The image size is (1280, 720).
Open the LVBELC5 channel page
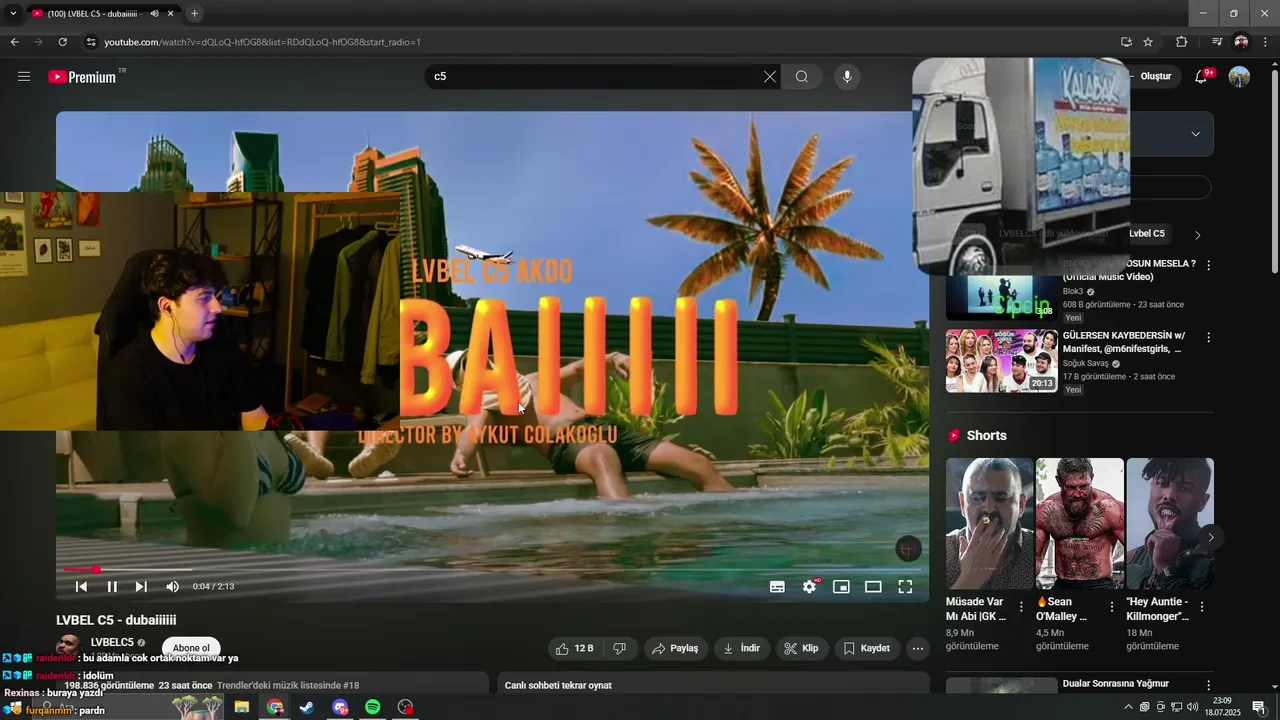pyautogui.click(x=112, y=642)
